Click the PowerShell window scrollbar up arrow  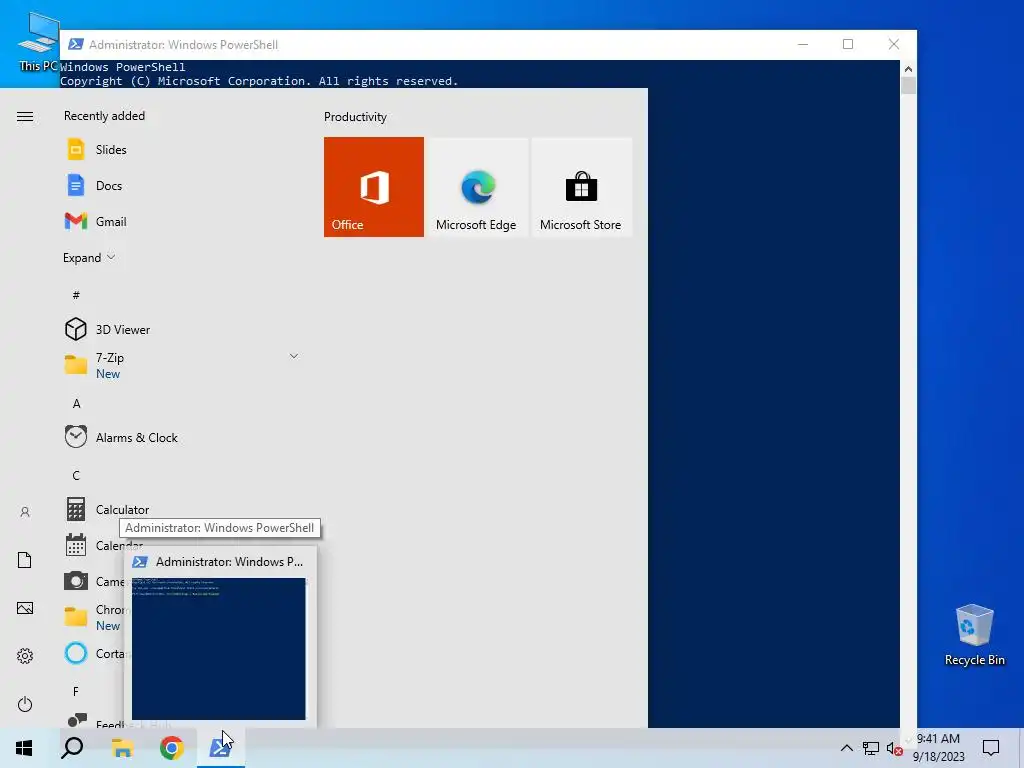908,68
